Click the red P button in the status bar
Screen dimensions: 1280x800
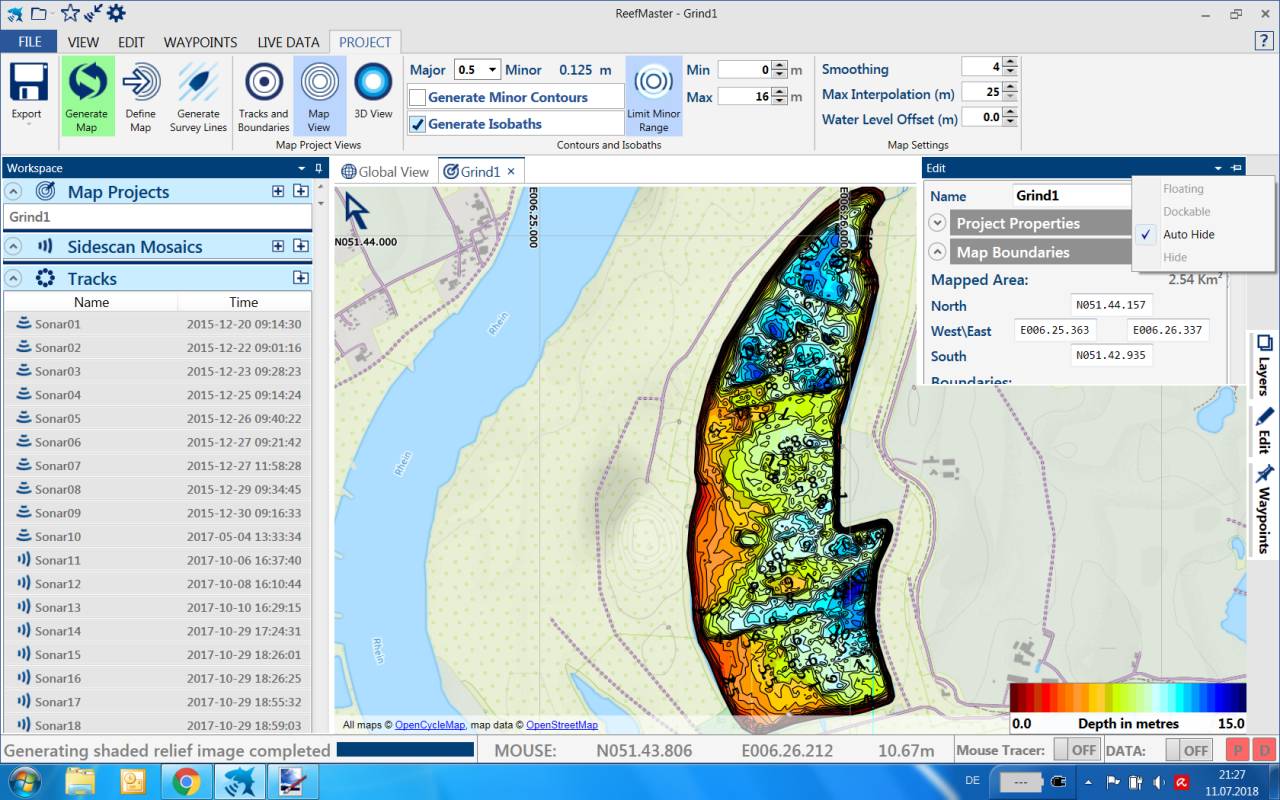pyautogui.click(x=1237, y=750)
